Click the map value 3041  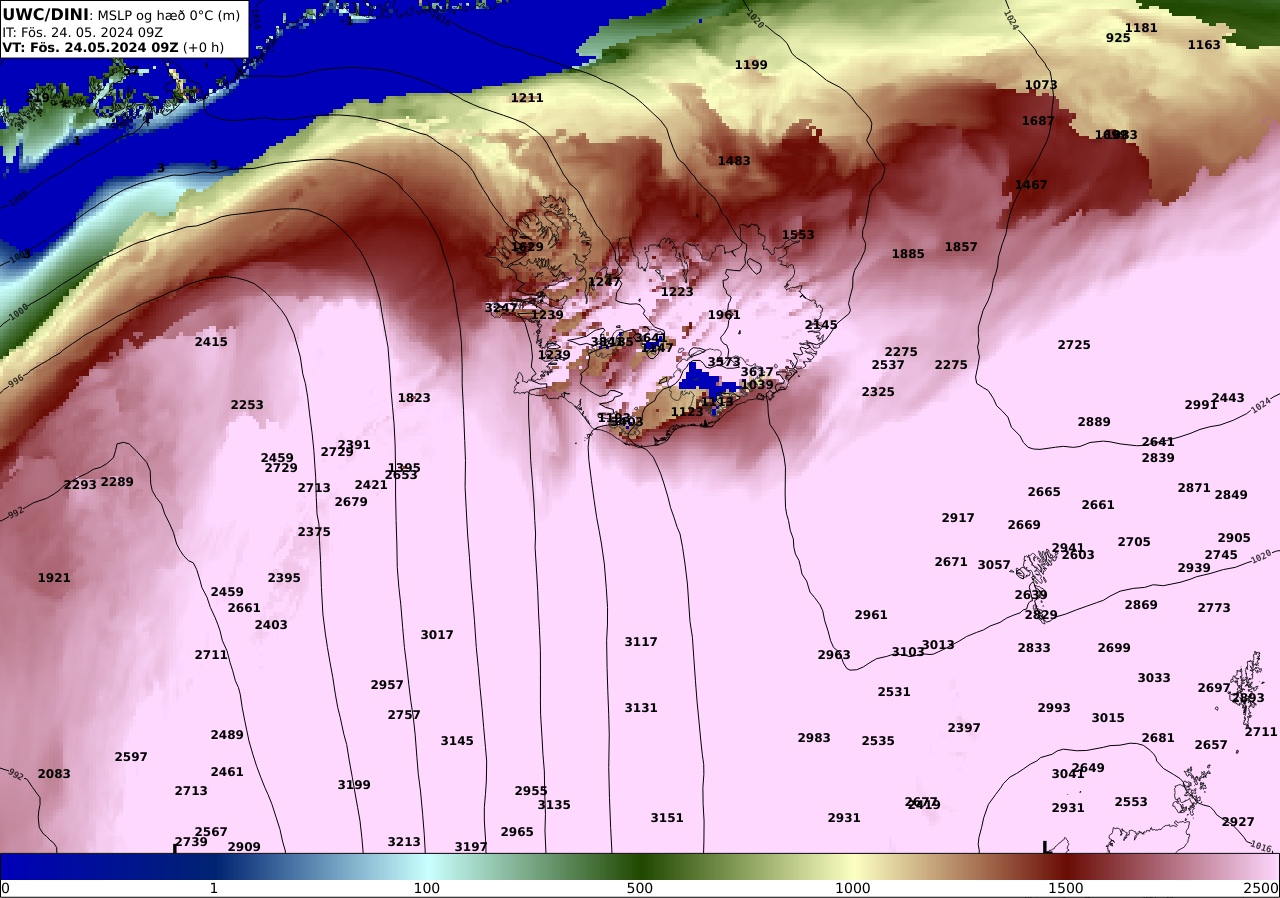click(x=1068, y=774)
